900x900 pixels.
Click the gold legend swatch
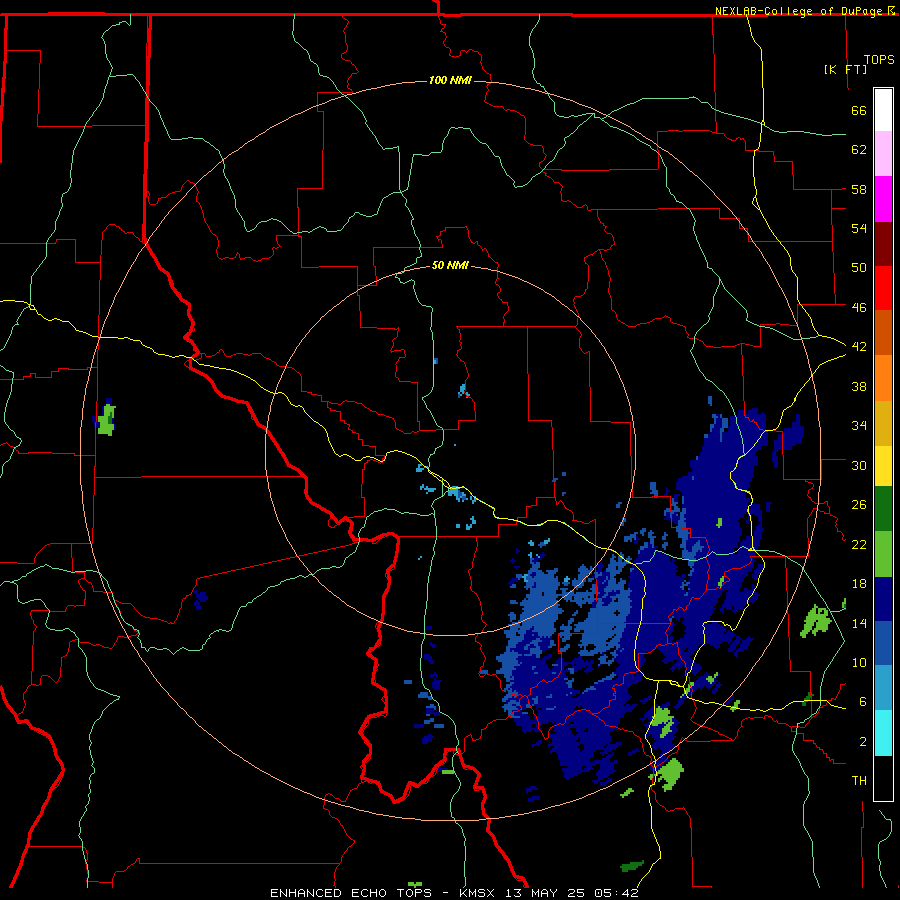(x=883, y=423)
